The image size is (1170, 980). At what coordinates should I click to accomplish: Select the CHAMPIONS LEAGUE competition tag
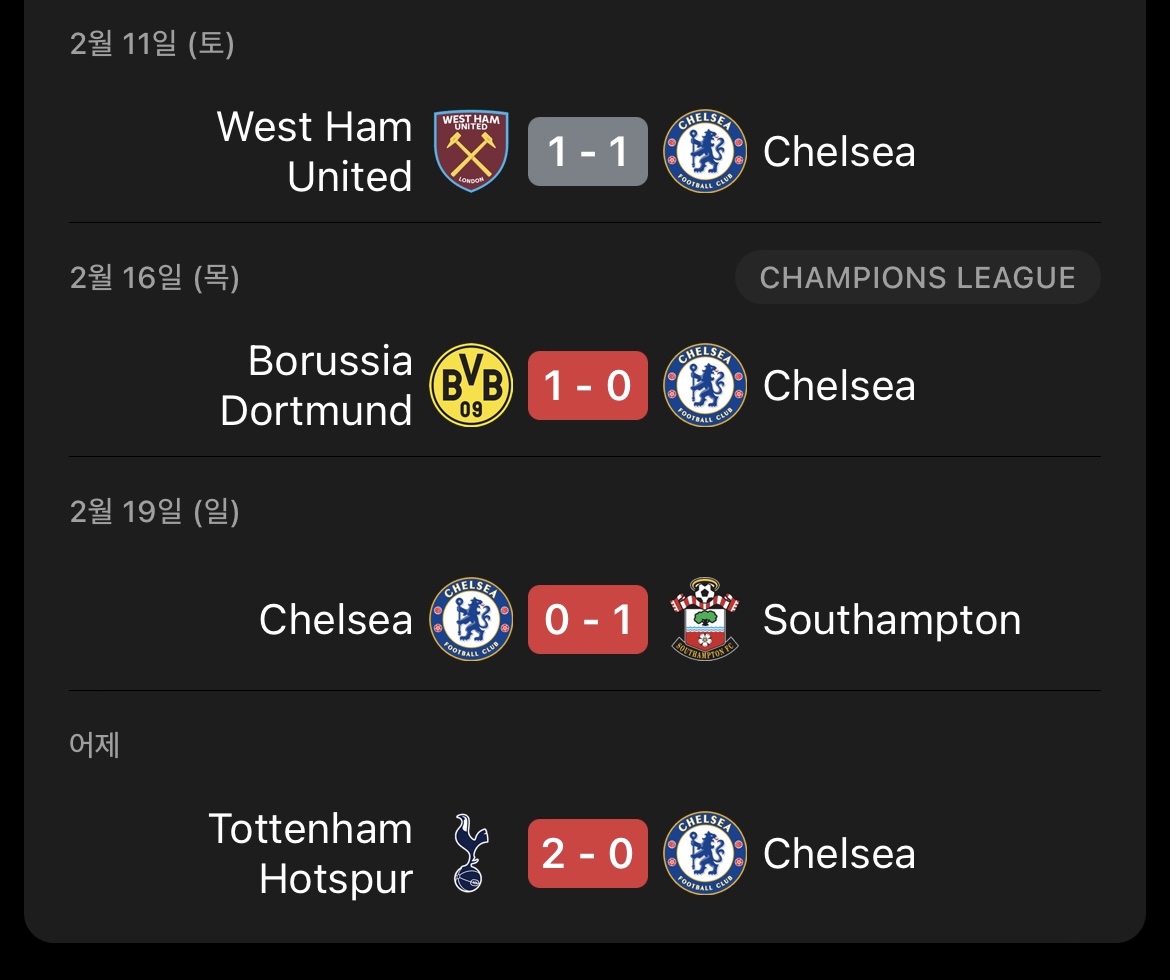coord(917,278)
